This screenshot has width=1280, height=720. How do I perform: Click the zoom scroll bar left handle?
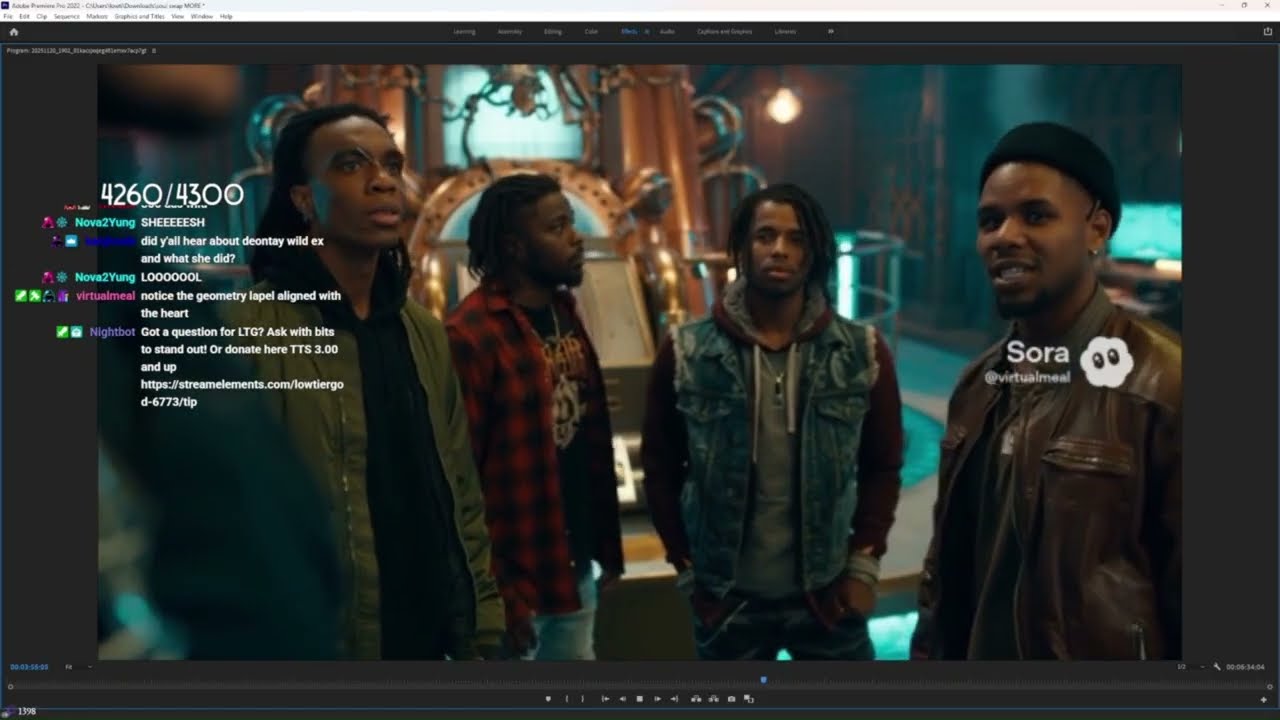coord(11,687)
